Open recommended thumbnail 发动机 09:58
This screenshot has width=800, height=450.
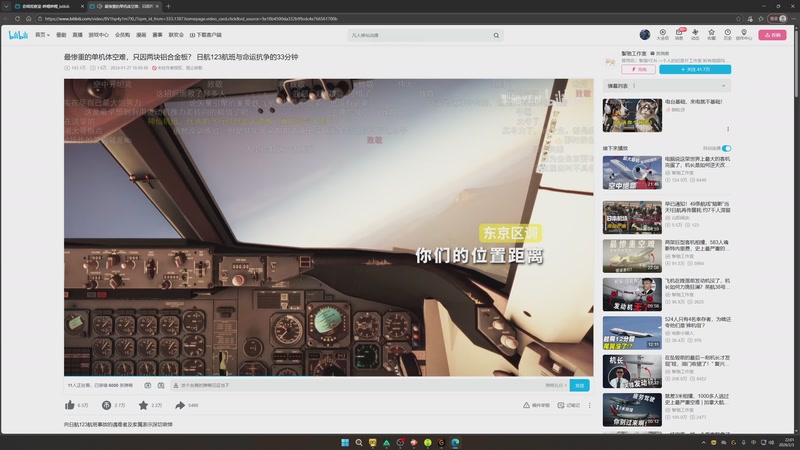point(632,294)
